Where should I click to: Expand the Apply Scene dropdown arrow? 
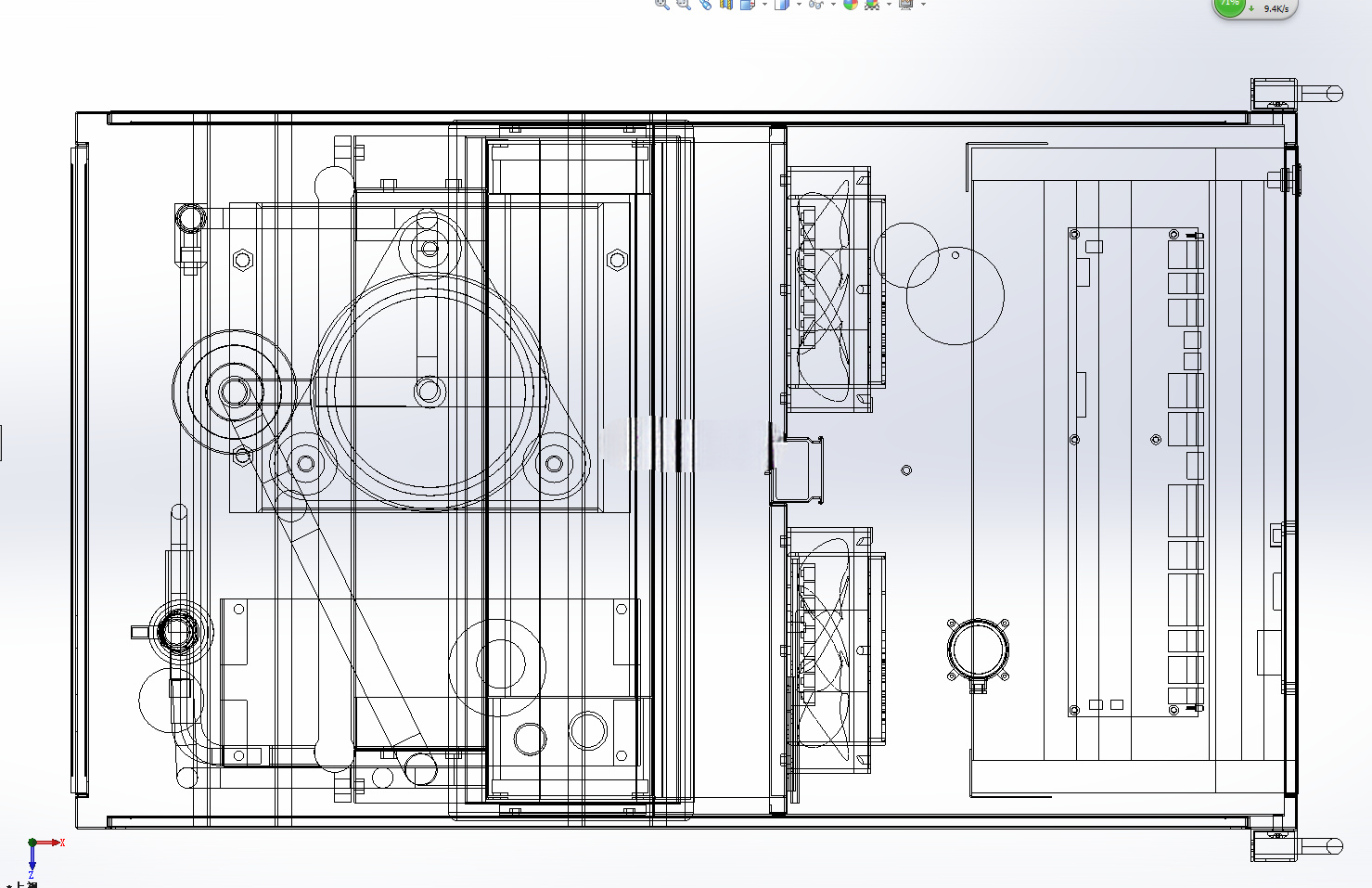pos(889,4)
